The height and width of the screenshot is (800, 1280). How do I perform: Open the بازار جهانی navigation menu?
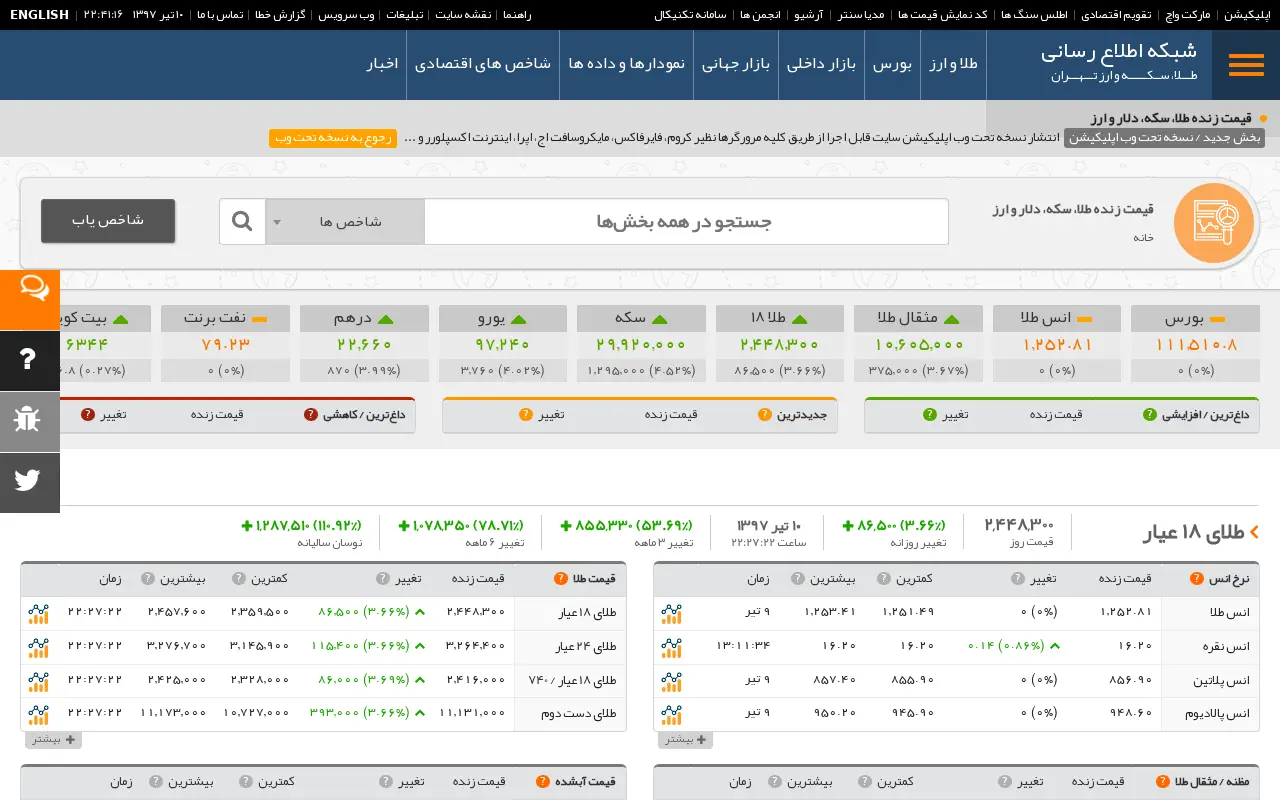click(734, 65)
